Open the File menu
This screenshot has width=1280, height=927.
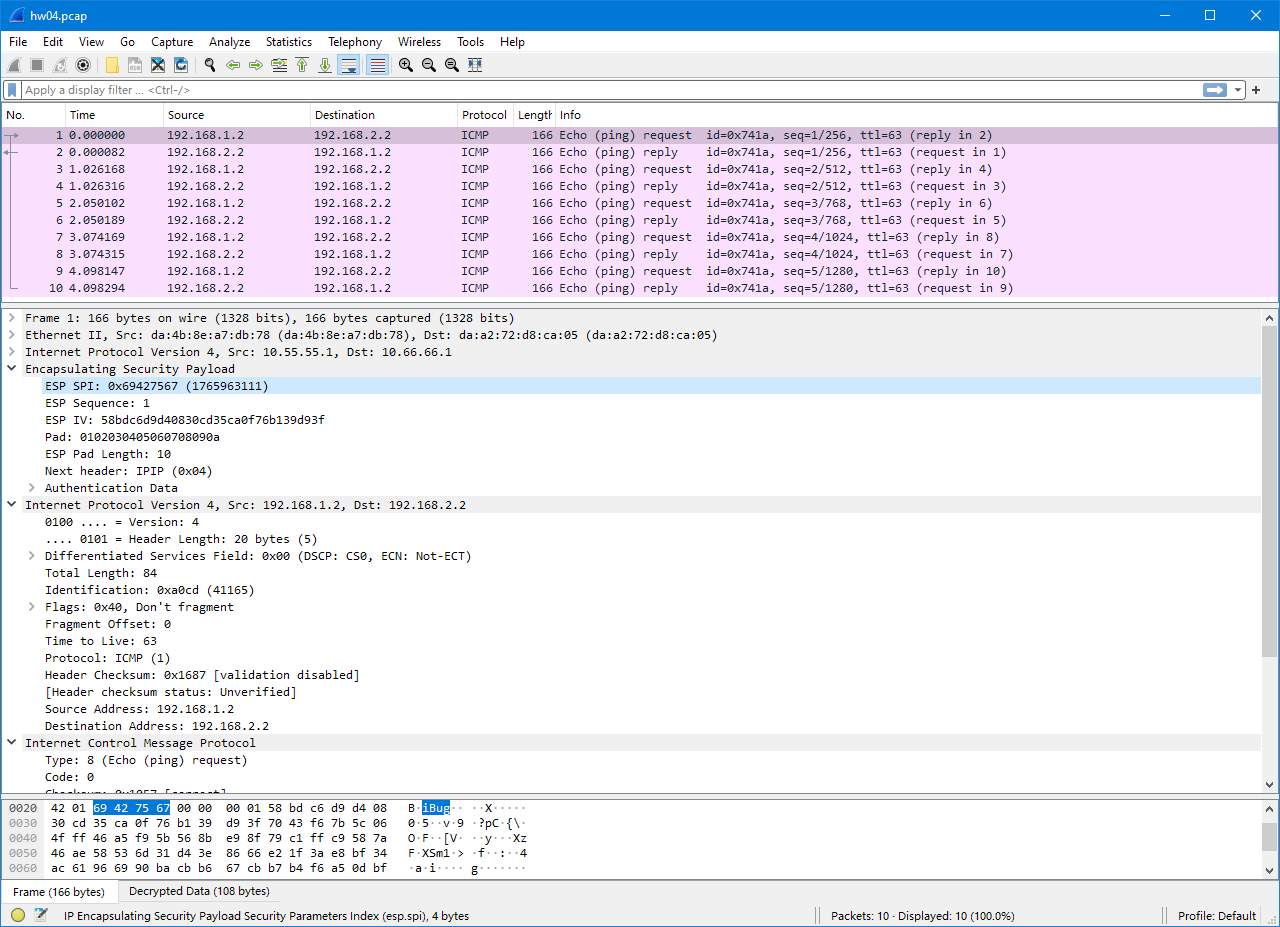pyautogui.click(x=18, y=42)
